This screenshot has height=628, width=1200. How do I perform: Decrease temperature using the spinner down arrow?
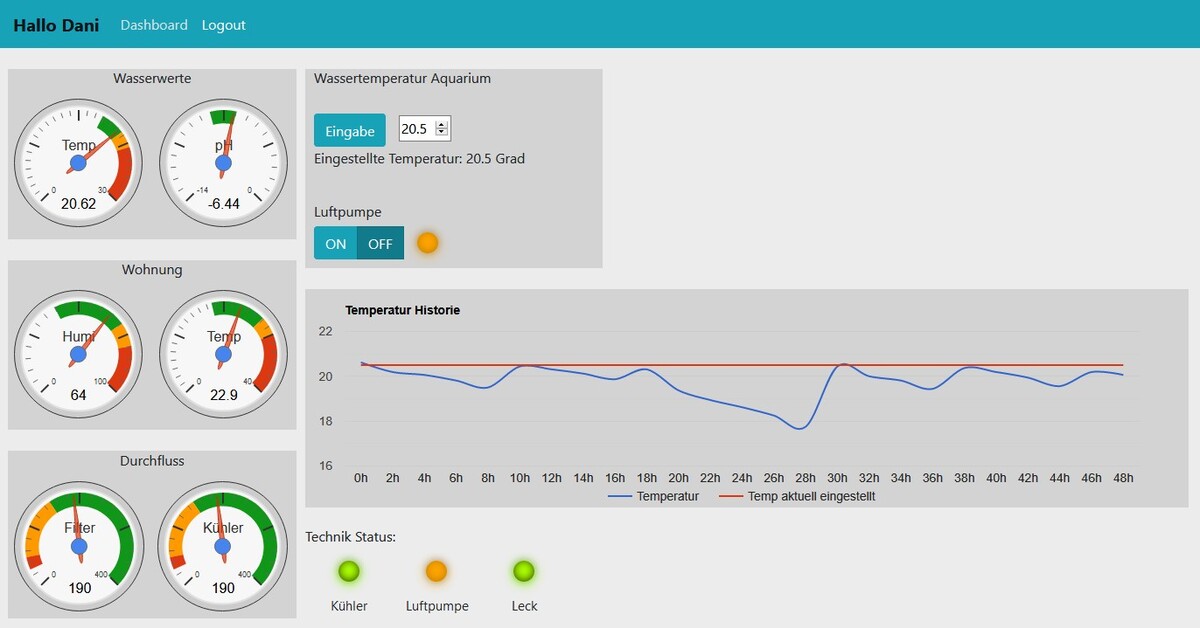[442, 133]
